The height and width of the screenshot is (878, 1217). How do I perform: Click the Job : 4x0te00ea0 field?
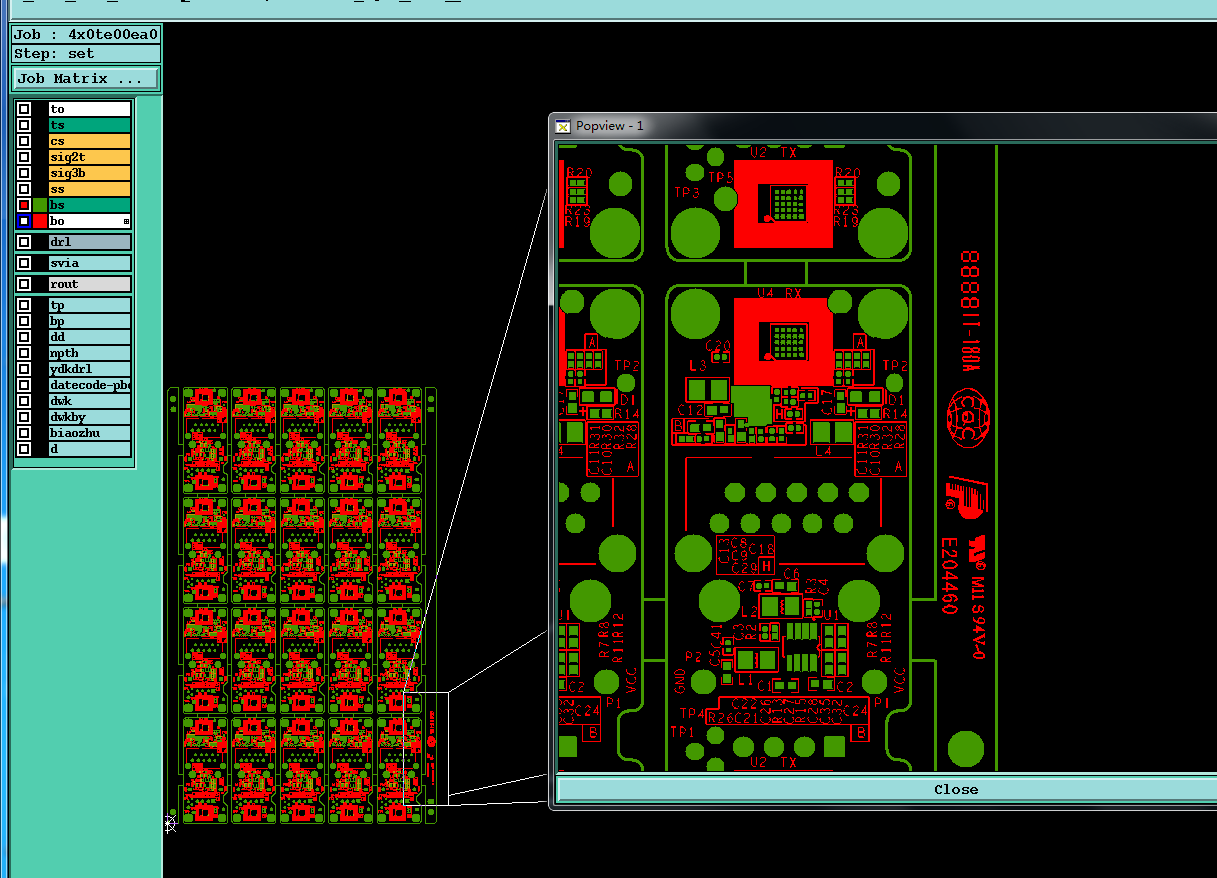point(85,34)
